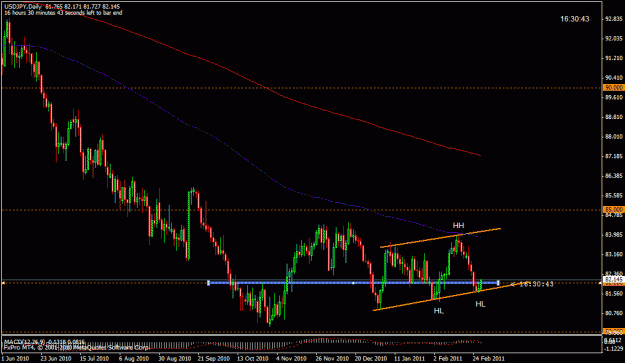Click the 21 Sep 2010 date label

[x=213, y=359]
